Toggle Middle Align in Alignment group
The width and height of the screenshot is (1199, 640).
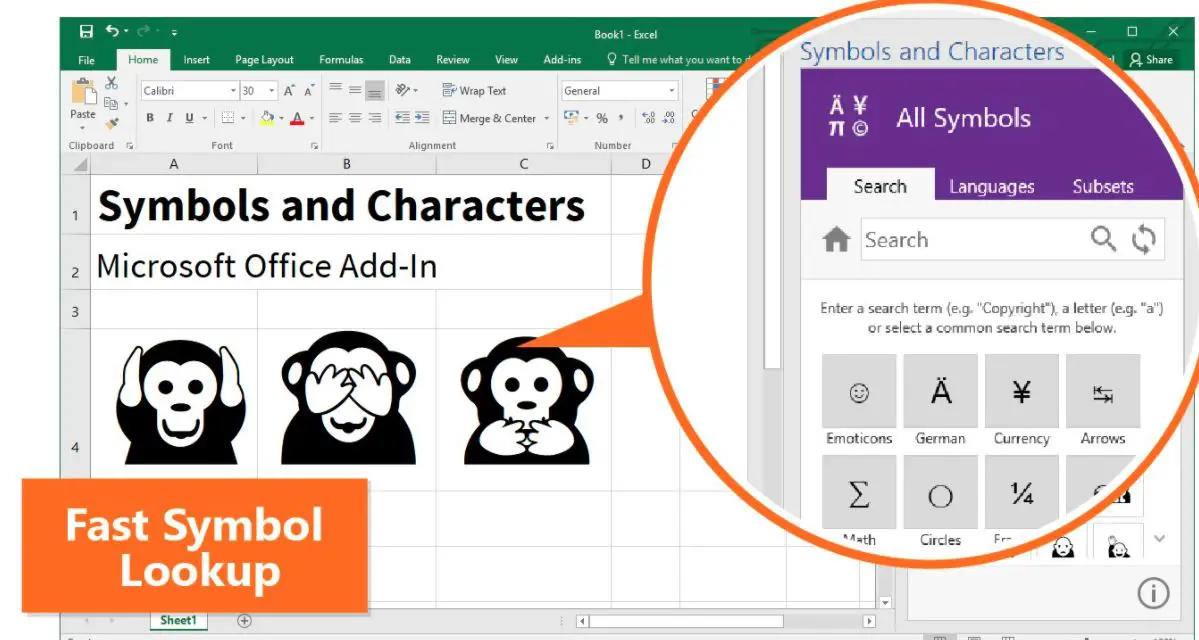click(355, 89)
